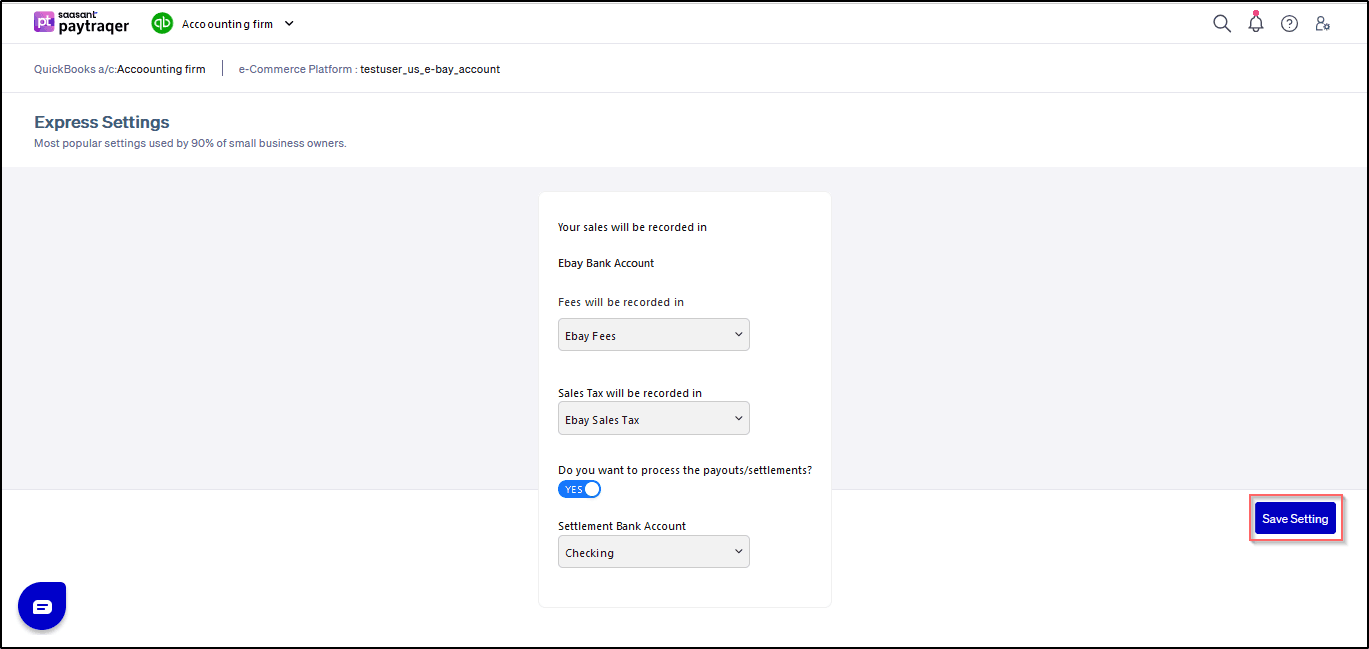Open the Settlement Bank Account Checking dropdown
Image resolution: width=1369 pixels, height=649 pixels.
[653, 552]
